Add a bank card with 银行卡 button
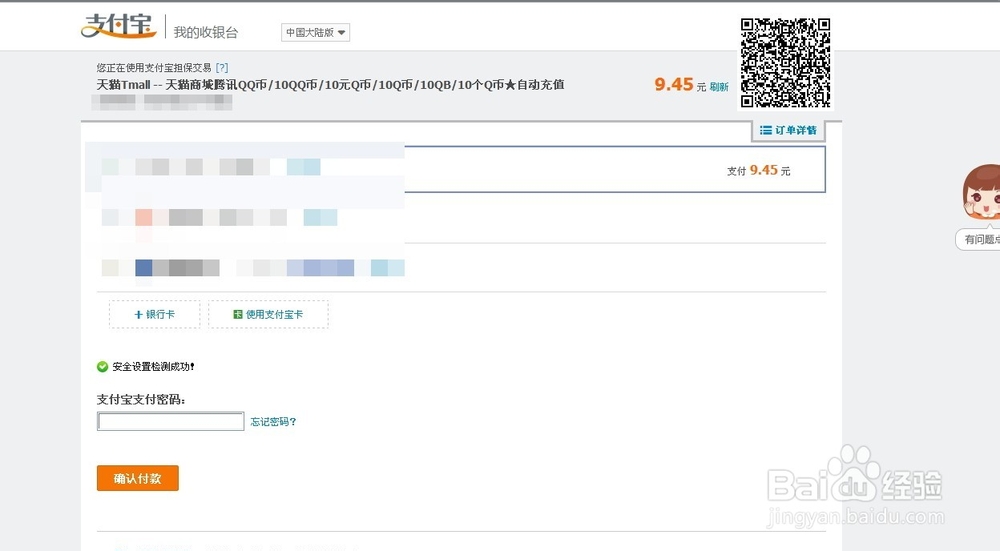 (x=154, y=314)
